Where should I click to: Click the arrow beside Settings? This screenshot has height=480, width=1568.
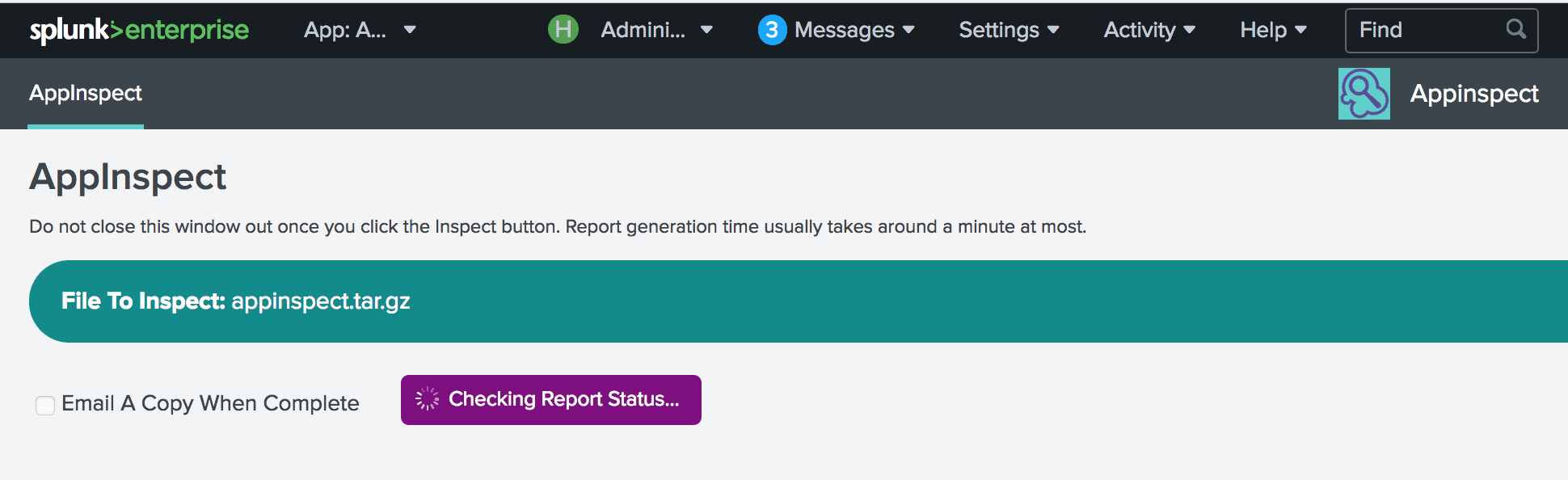coord(1053,30)
